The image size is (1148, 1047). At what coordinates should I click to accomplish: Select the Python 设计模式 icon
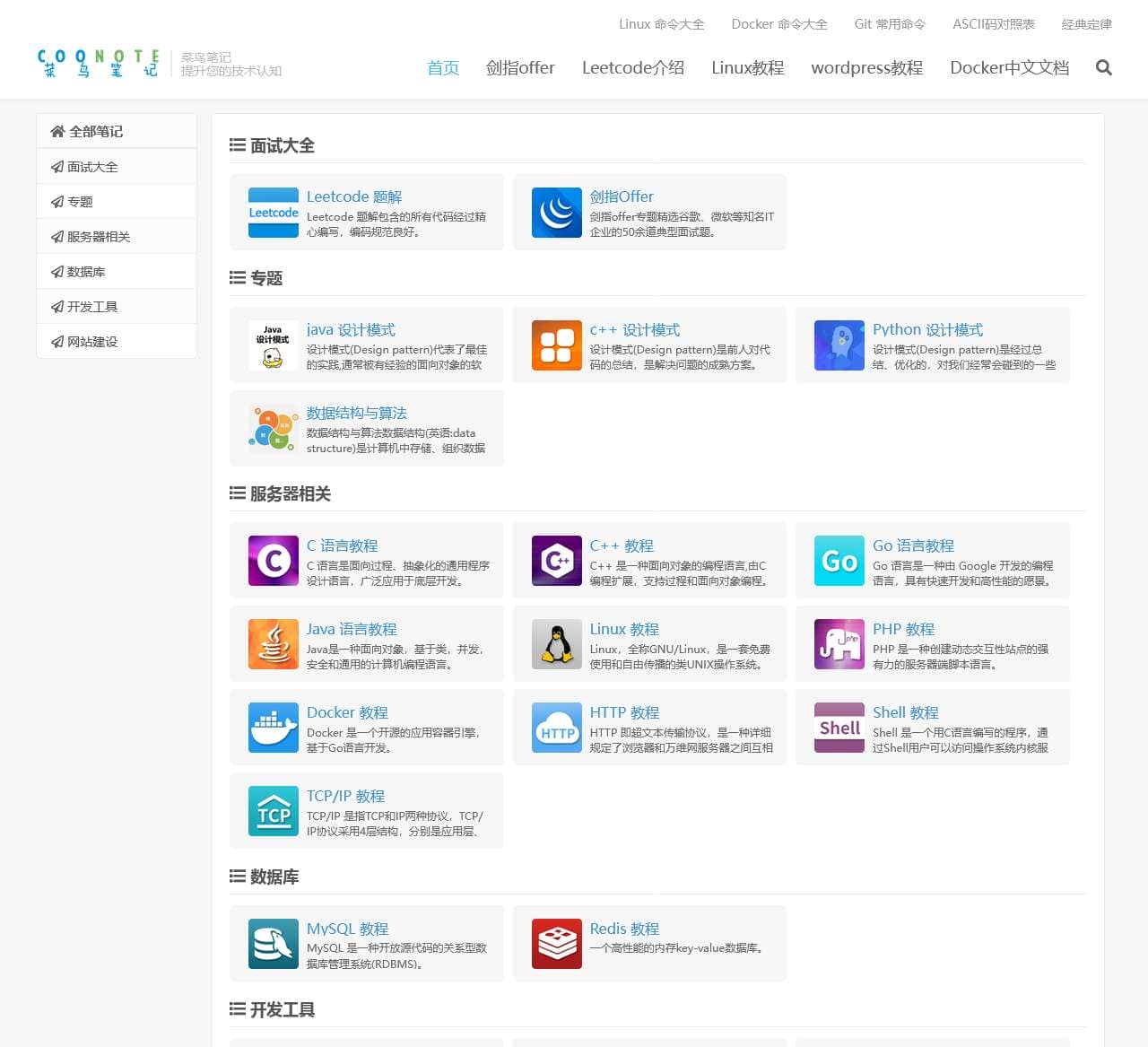point(839,345)
